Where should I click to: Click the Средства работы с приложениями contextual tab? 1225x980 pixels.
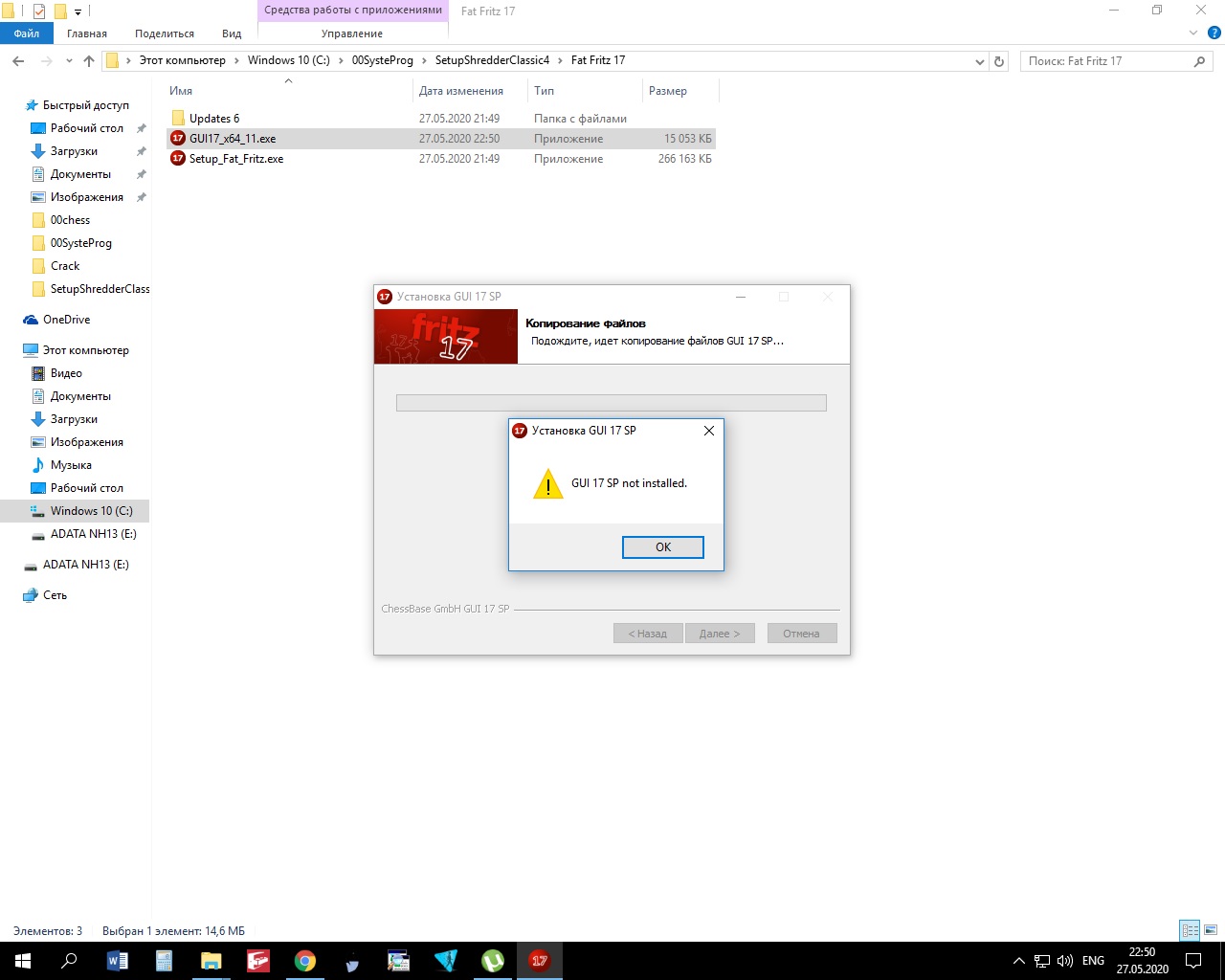click(x=353, y=11)
